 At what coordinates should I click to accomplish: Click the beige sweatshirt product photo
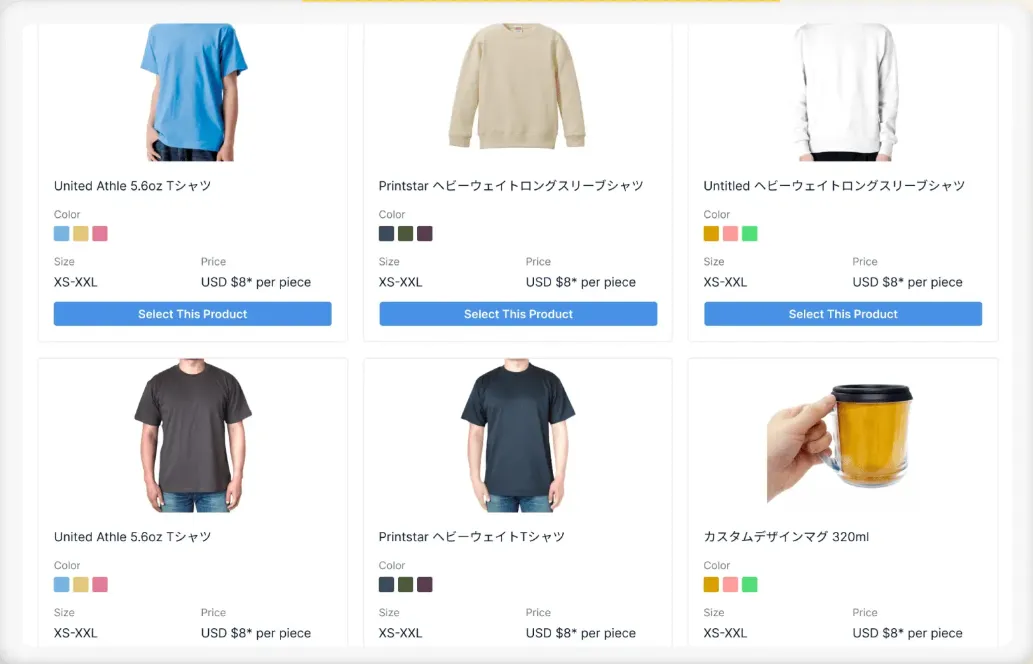click(517, 88)
